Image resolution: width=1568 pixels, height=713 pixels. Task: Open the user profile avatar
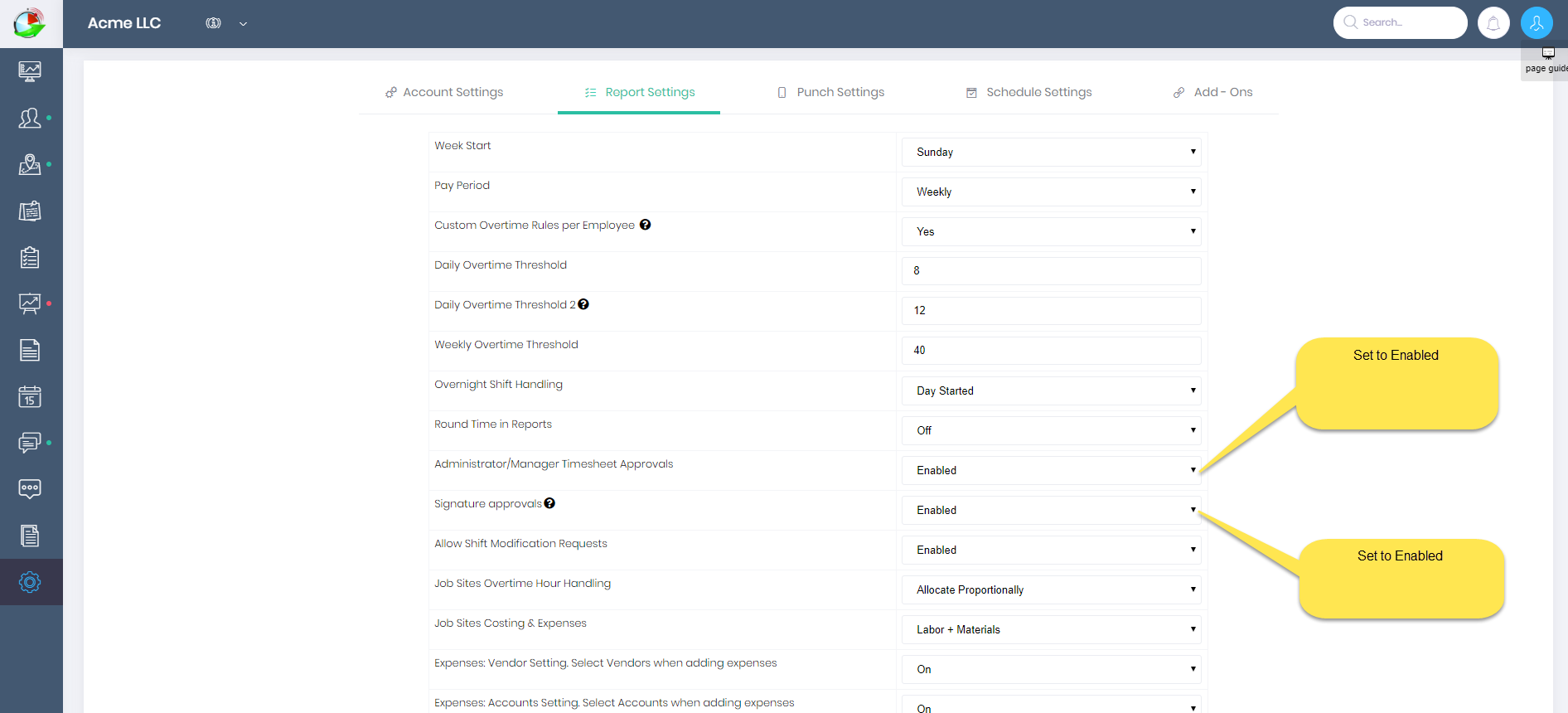coord(1537,23)
